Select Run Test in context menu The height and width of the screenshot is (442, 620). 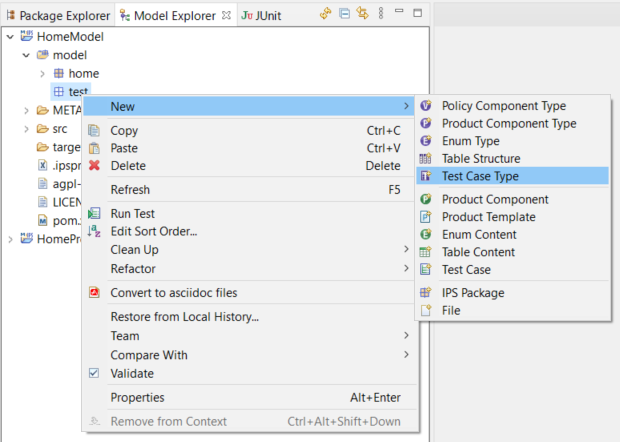(x=132, y=214)
